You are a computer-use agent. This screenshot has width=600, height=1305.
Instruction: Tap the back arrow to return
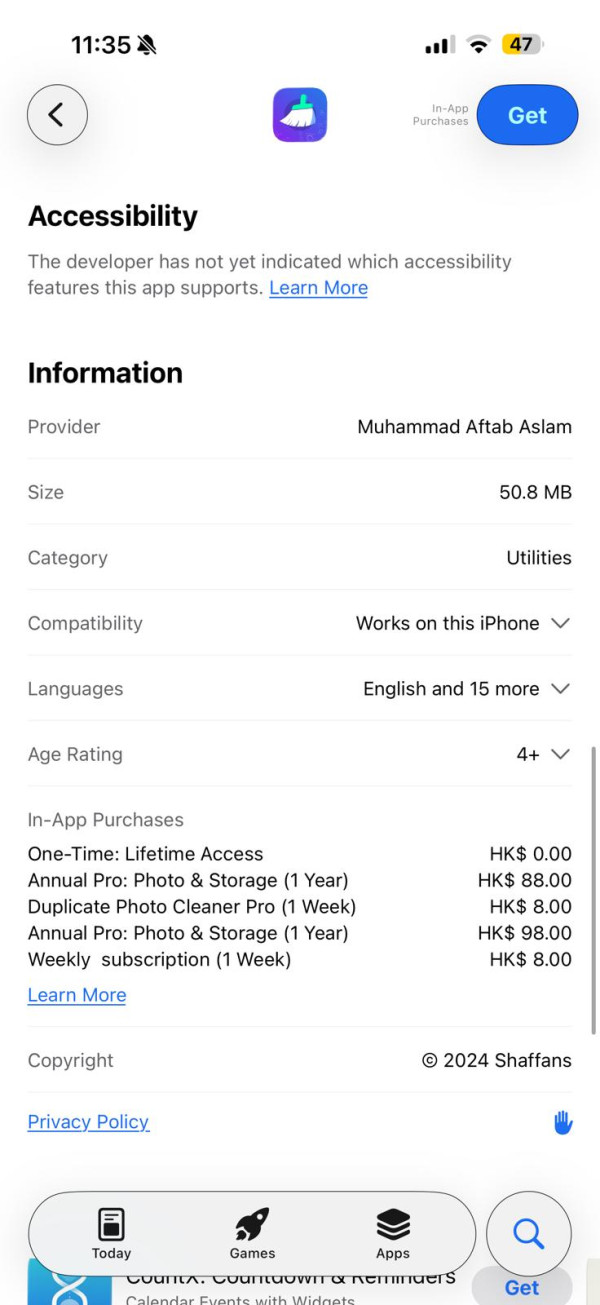[57, 114]
